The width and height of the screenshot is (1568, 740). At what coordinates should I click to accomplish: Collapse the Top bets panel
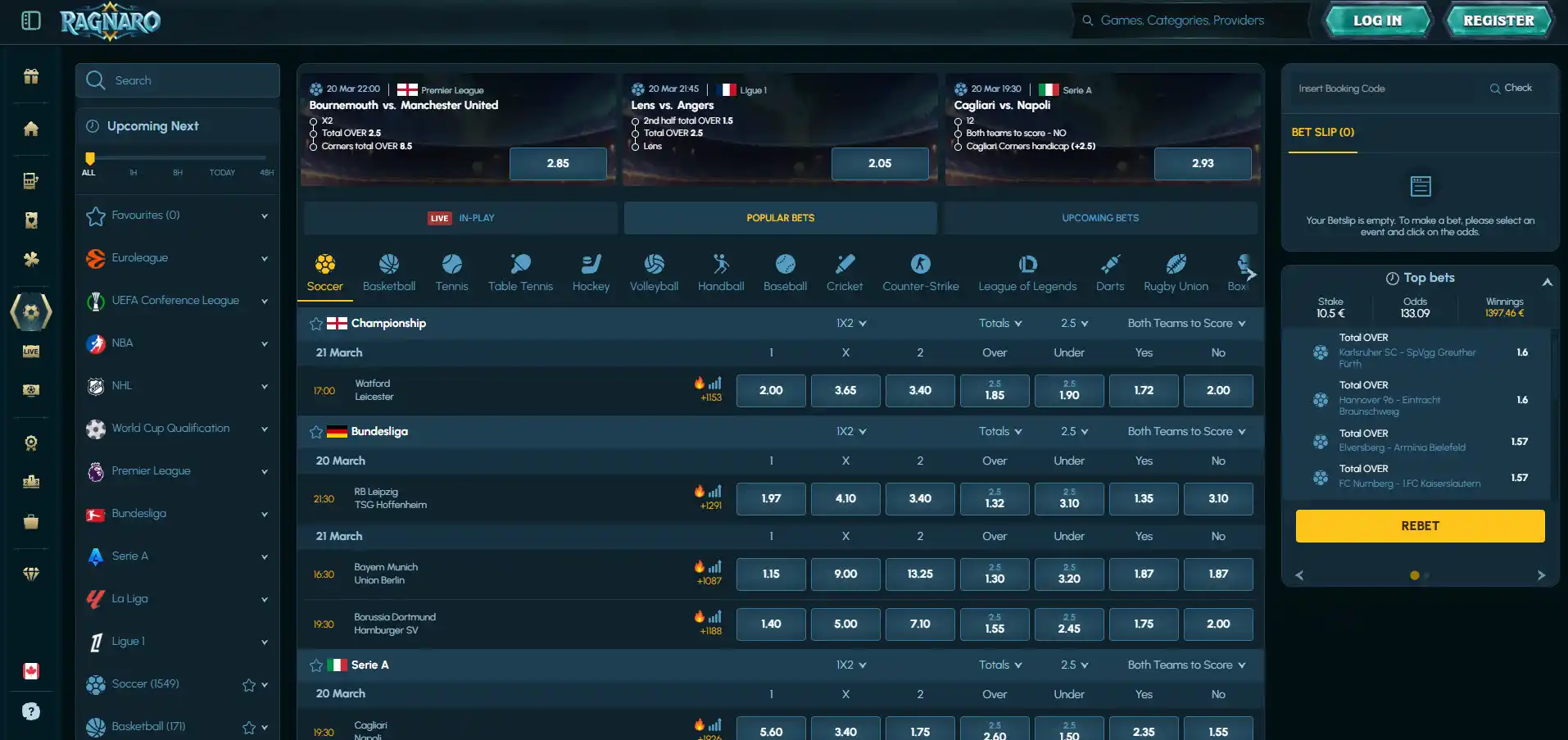click(x=1547, y=282)
